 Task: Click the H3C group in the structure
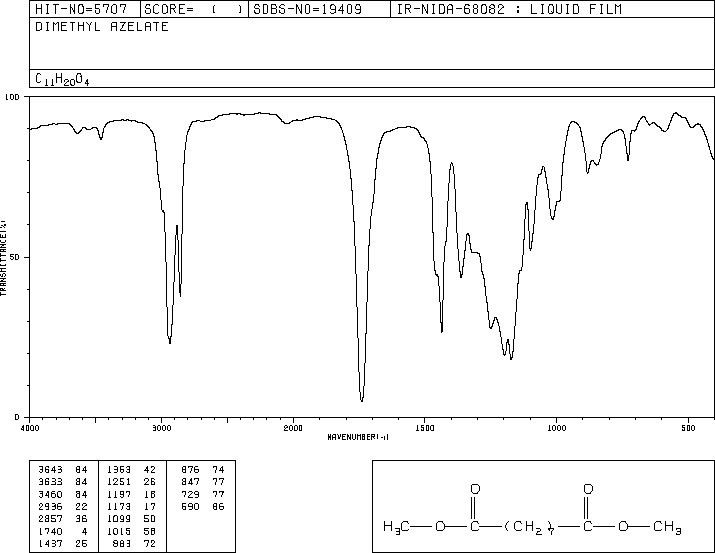coord(396,527)
